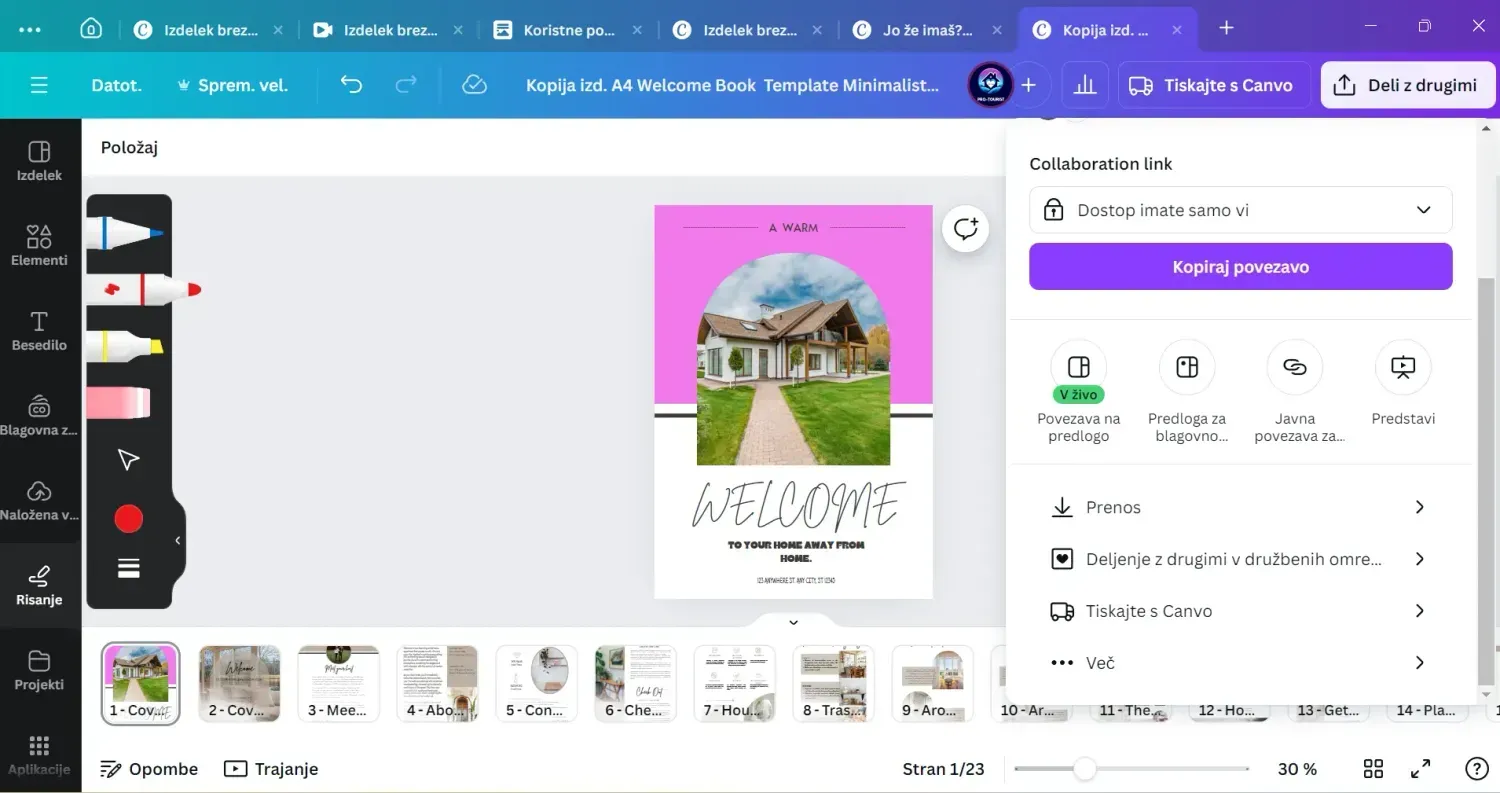Close the Kopija izd. tab
Viewport: 1500px width, 793px height.
point(1178,30)
